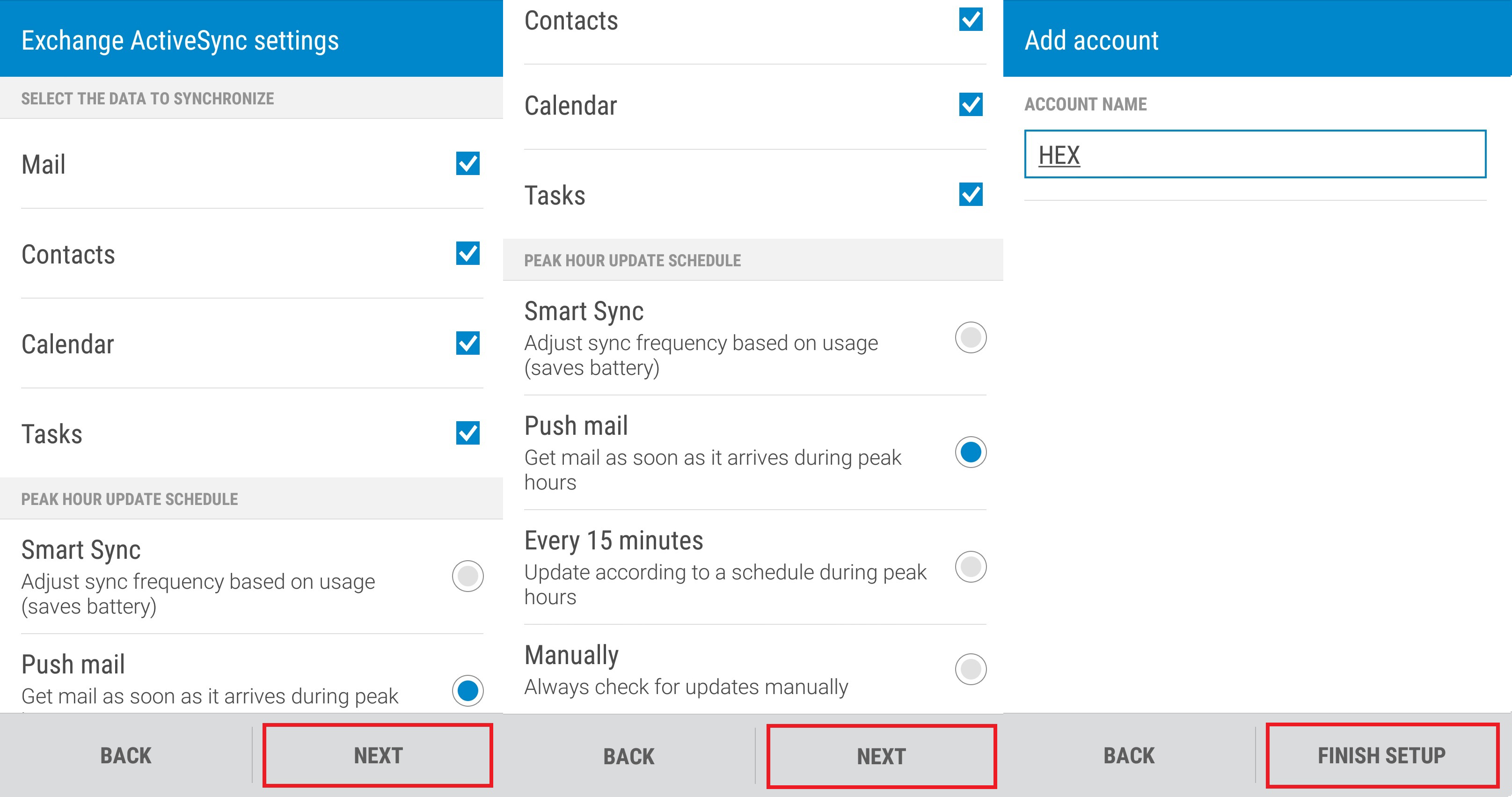This screenshot has width=1512, height=797.
Task: Tap BACK in the middle scrolled panel
Action: (628, 756)
